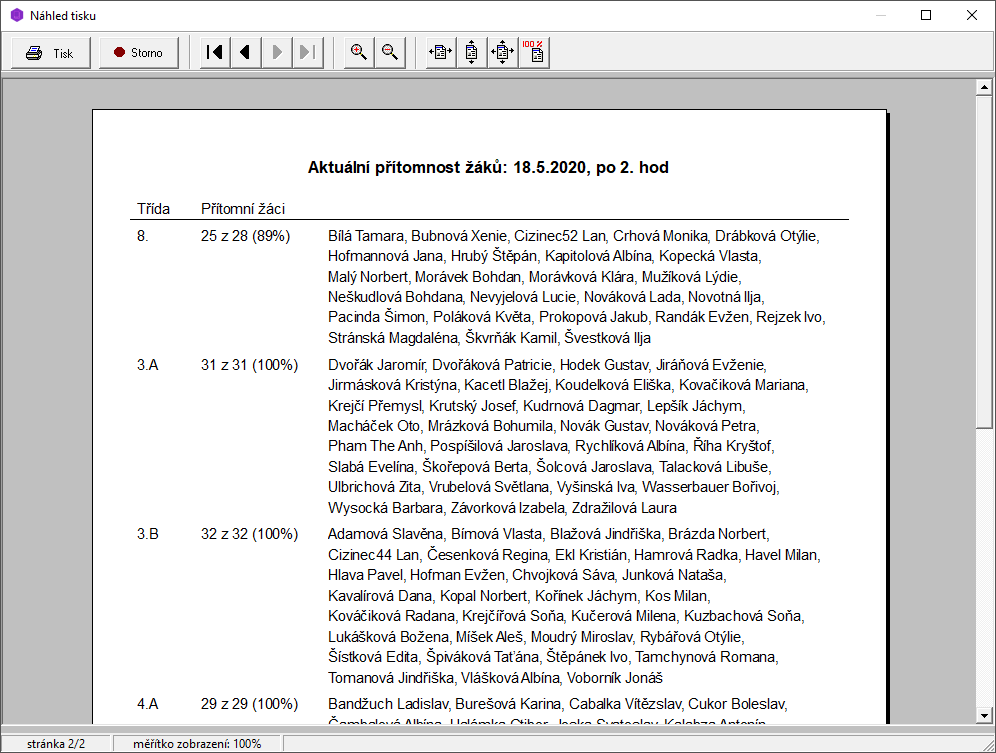
Task: Click the Třída column header
Action: [153, 209]
